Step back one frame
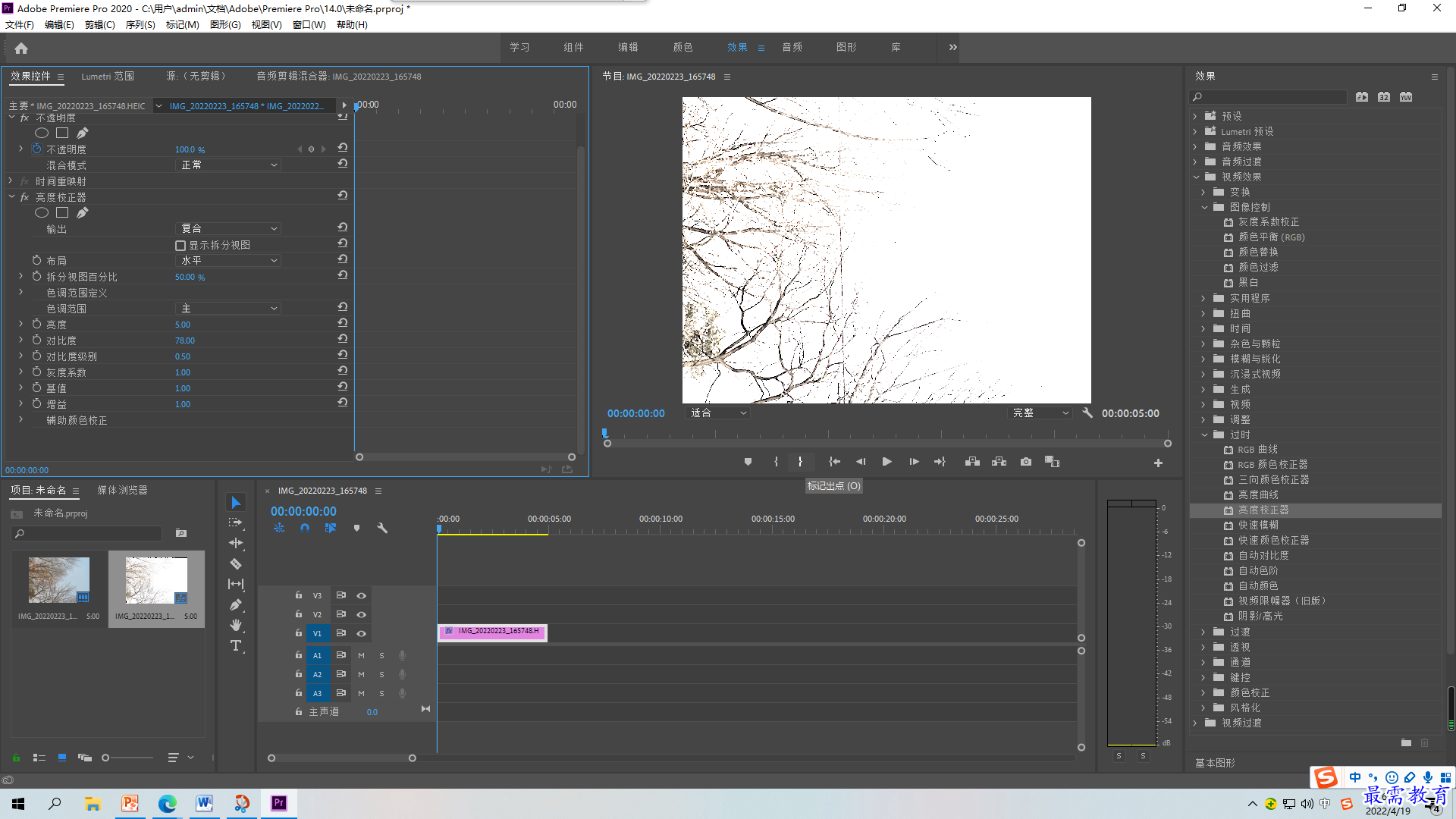Image resolution: width=1456 pixels, height=819 pixels. 861,461
